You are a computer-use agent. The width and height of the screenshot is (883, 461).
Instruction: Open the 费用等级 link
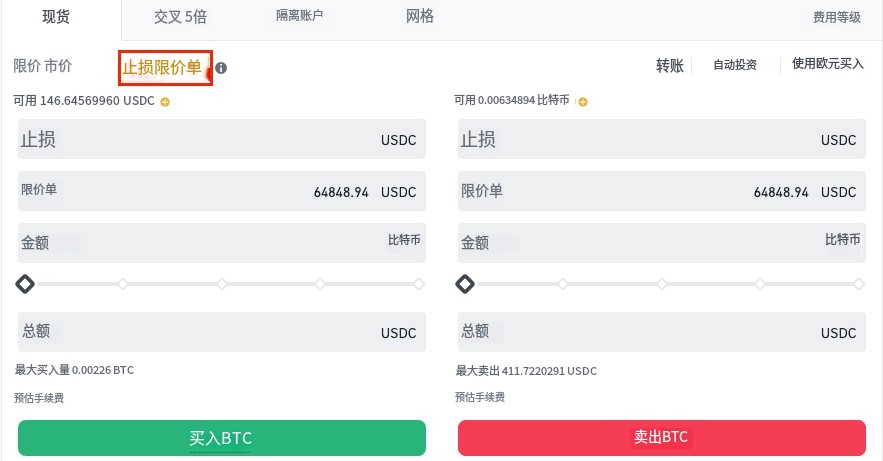(x=836, y=18)
